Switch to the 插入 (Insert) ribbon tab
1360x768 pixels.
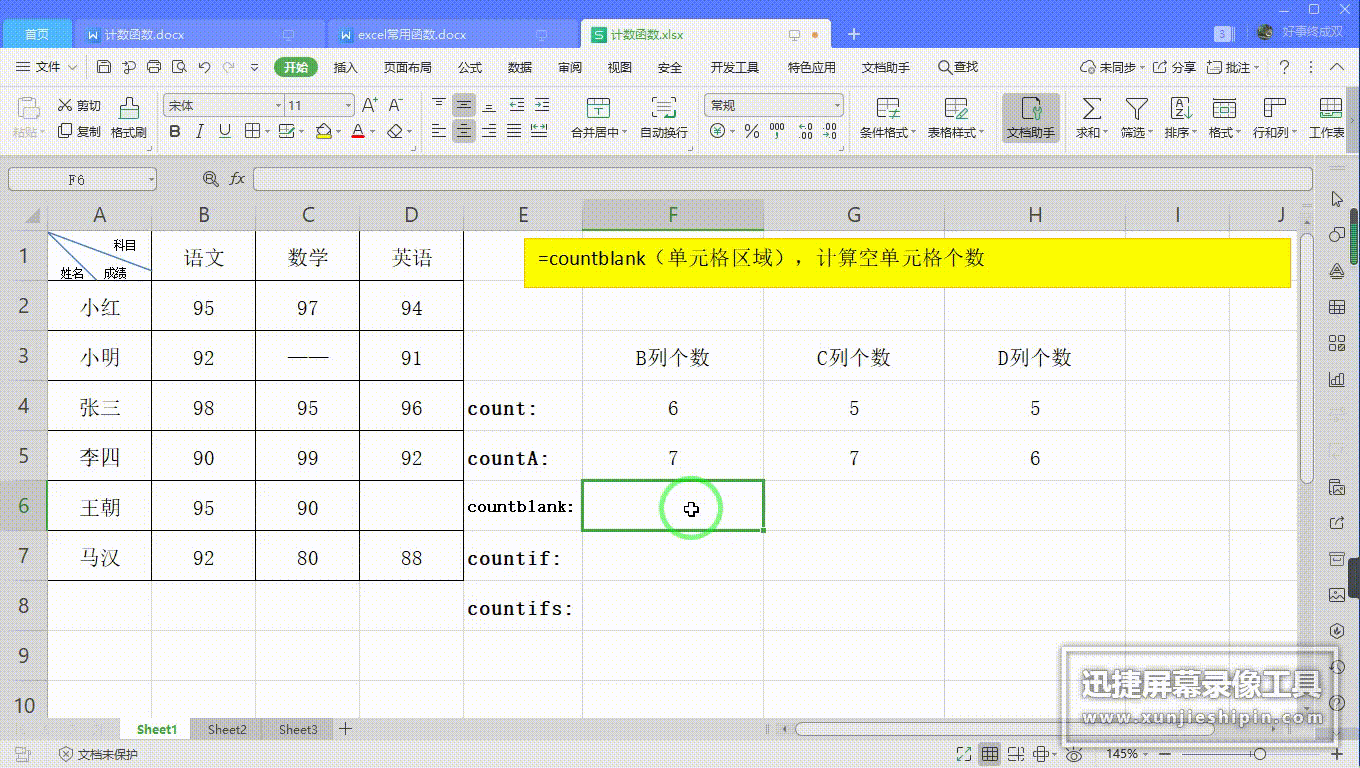(345, 67)
